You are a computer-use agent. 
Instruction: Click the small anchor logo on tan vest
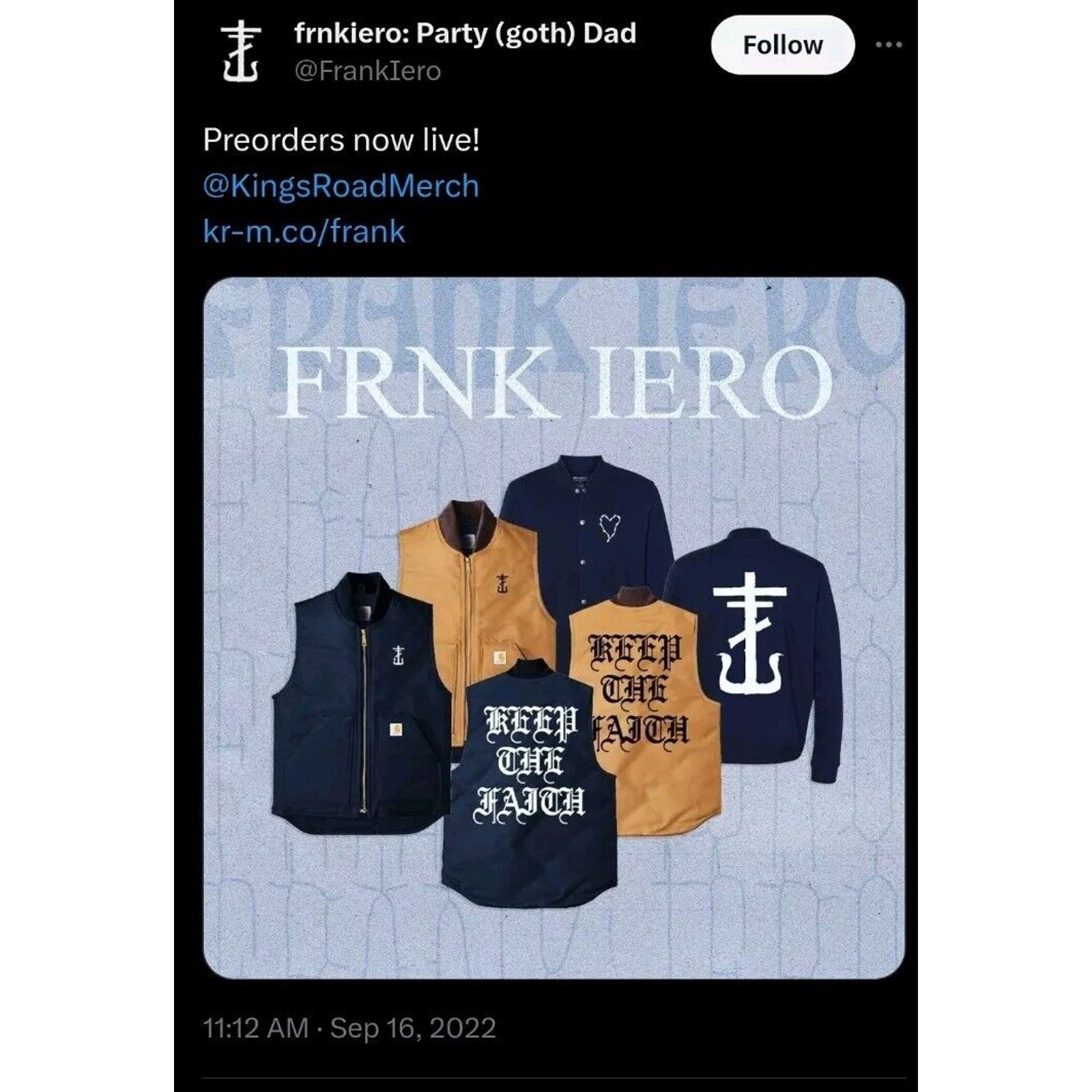504,584
